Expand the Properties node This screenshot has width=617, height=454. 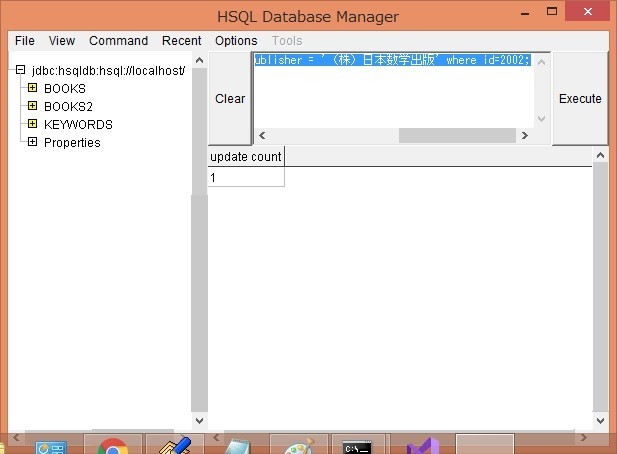point(32,142)
